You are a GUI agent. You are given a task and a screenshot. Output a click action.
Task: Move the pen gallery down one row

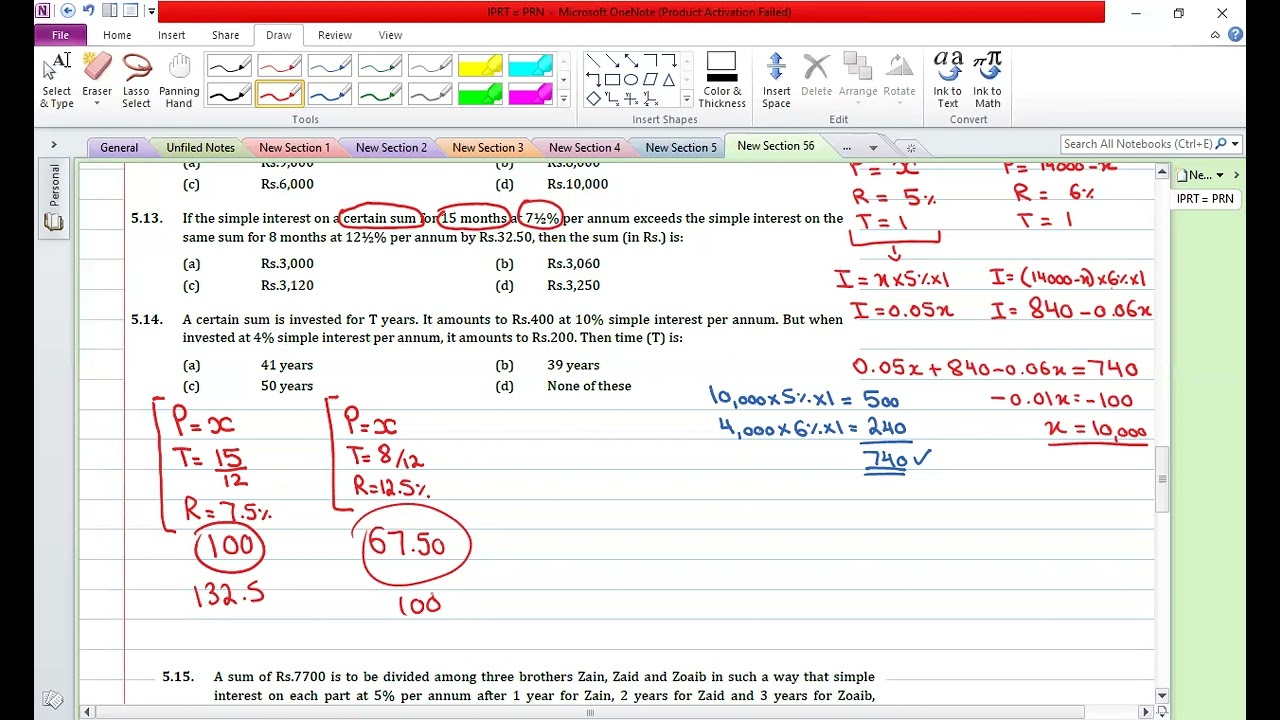pyautogui.click(x=563, y=80)
